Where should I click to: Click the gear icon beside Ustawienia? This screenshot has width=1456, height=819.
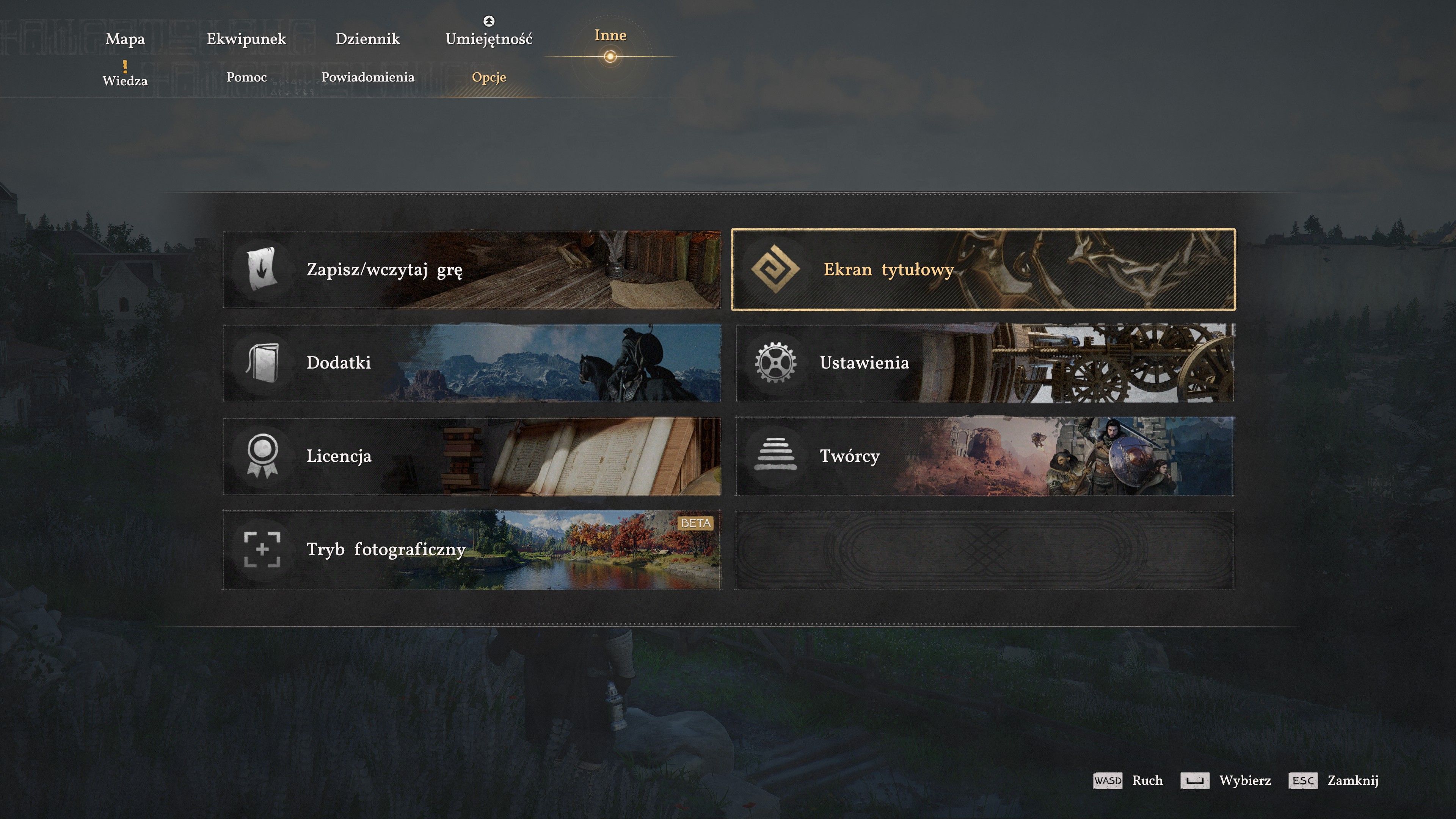(x=775, y=362)
